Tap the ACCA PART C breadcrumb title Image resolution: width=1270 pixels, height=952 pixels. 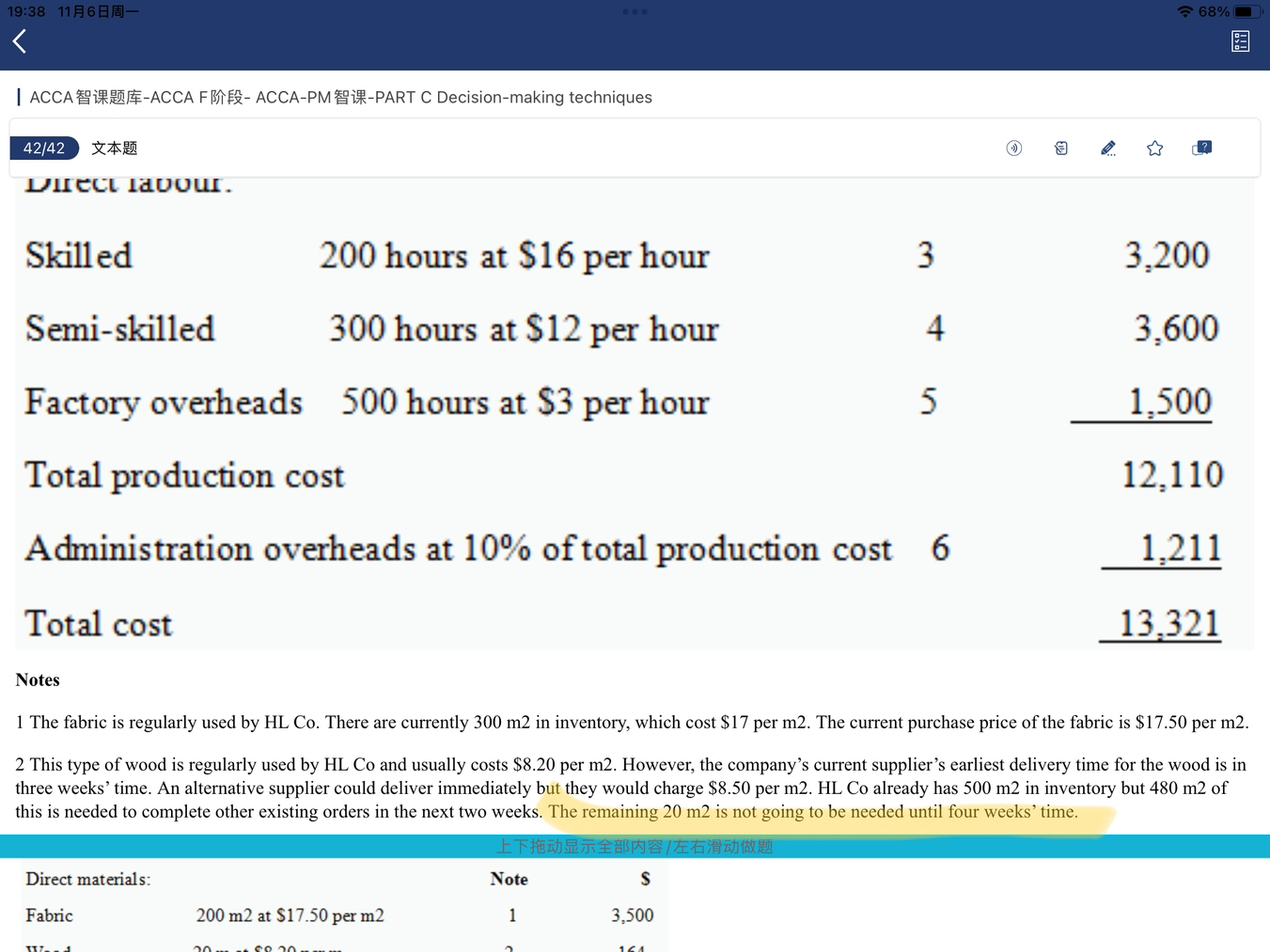340,98
